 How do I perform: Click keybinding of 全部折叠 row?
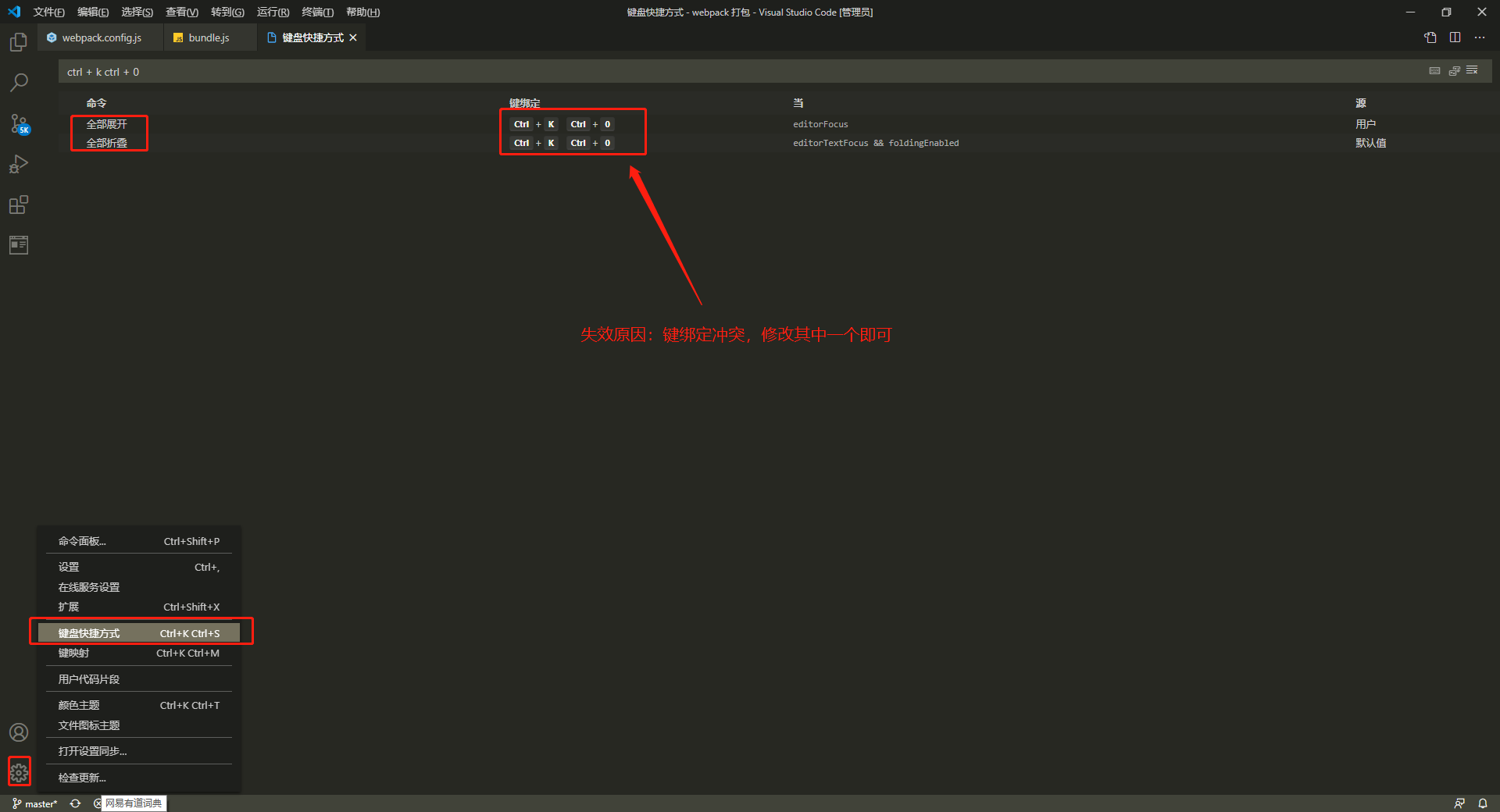(x=562, y=143)
